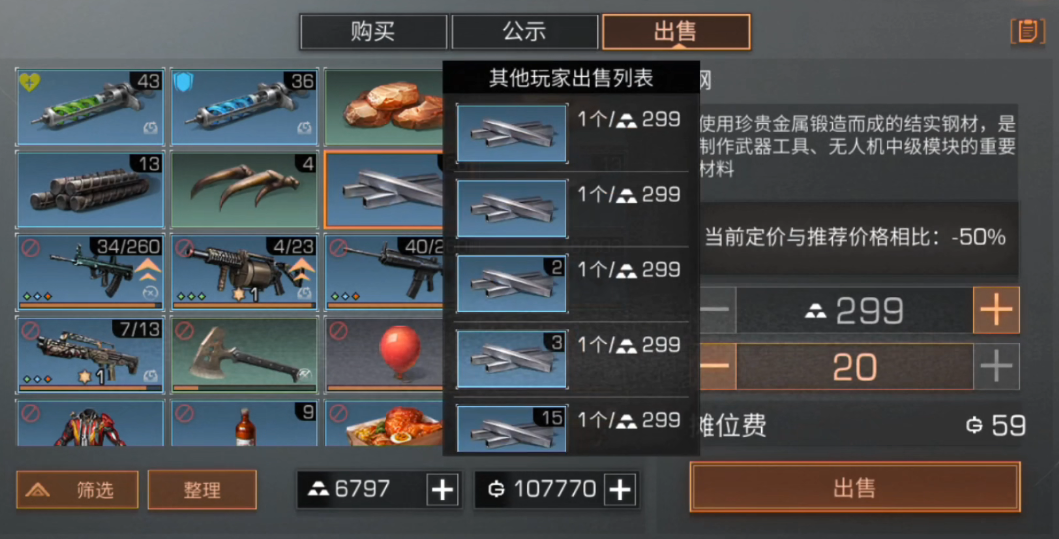Select the blue shield syringe item
The height and width of the screenshot is (539, 1059).
click(244, 107)
